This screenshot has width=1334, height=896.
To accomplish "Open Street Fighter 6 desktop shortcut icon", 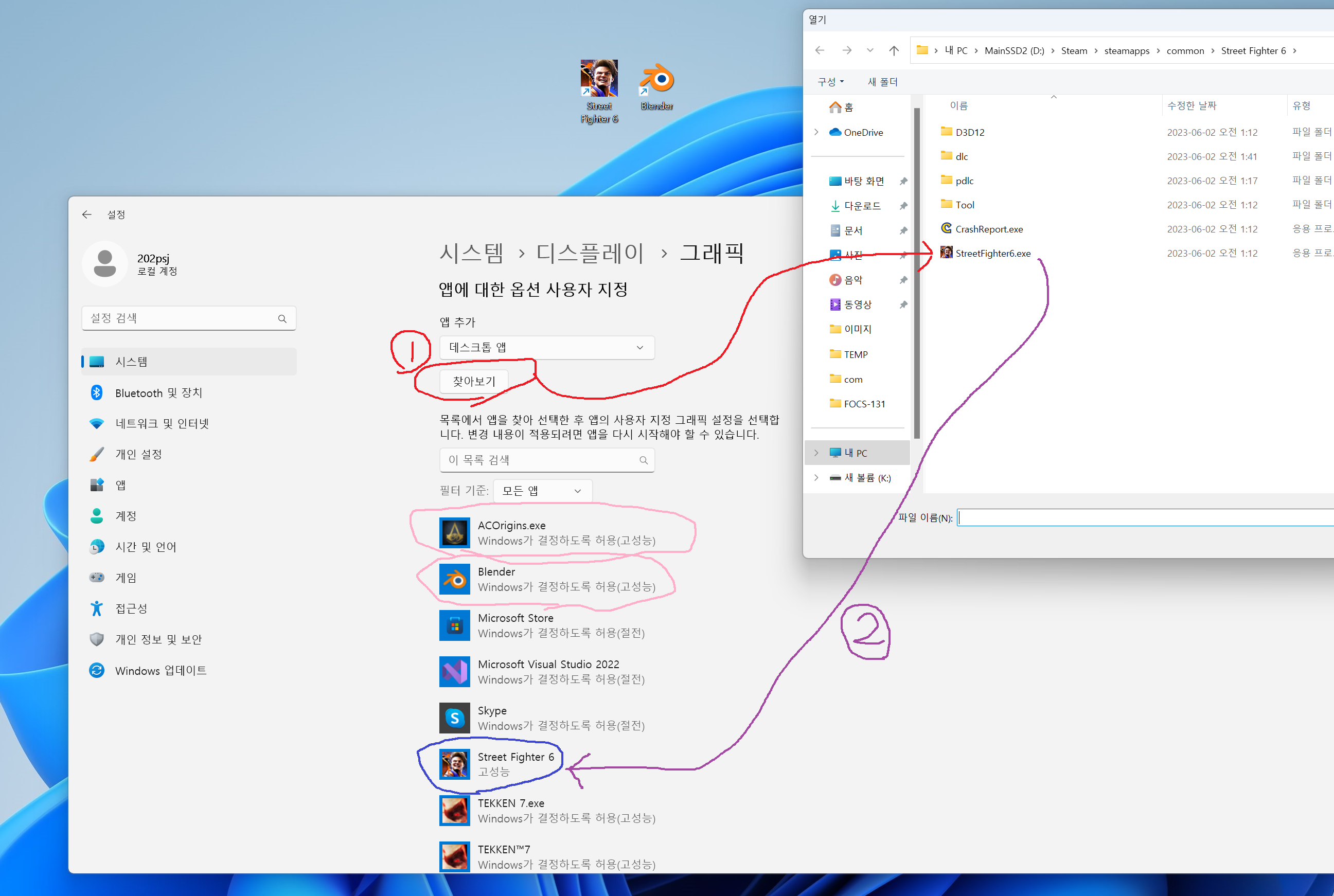I will pos(598,78).
